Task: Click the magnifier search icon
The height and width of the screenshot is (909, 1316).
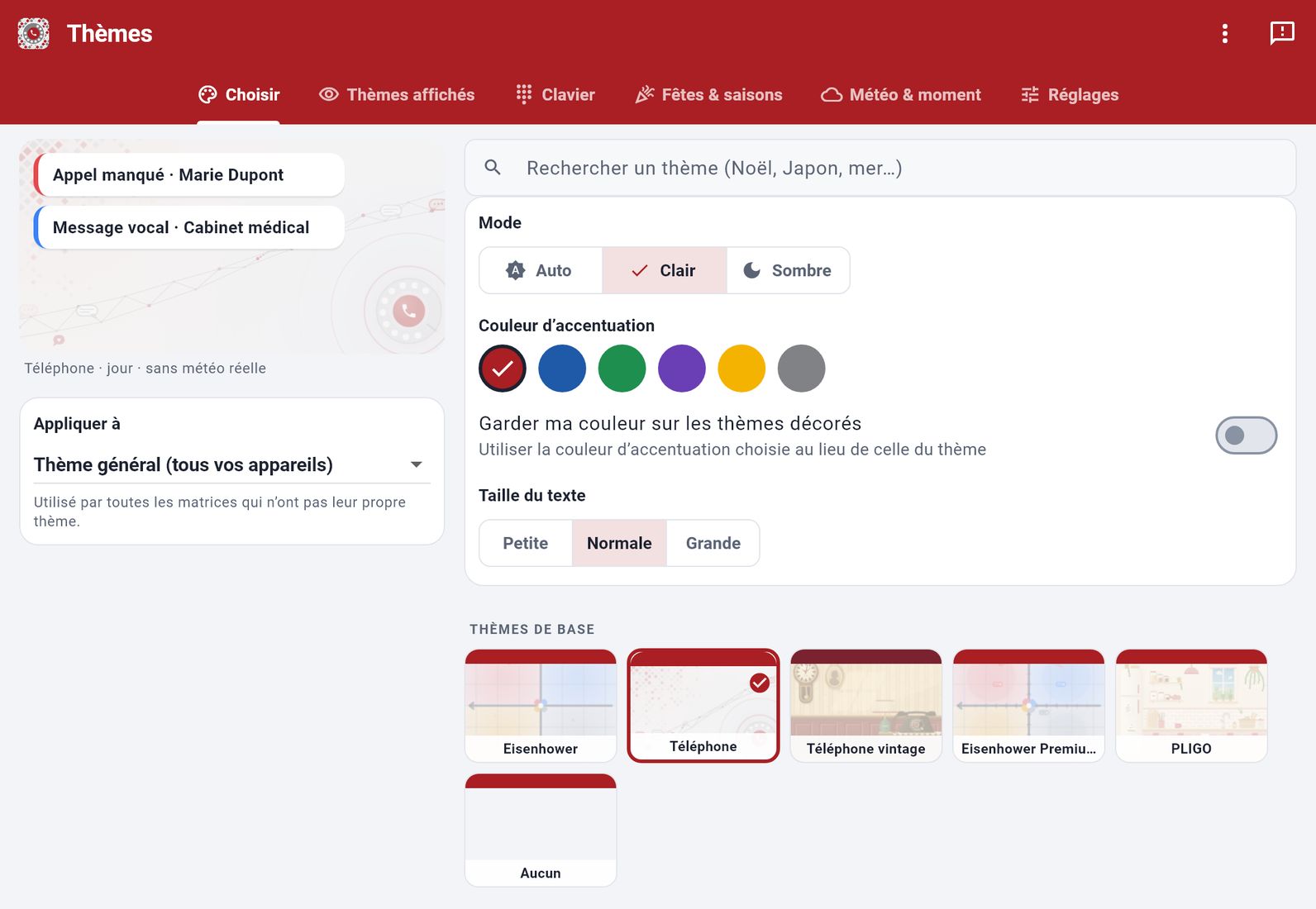Action: click(493, 168)
